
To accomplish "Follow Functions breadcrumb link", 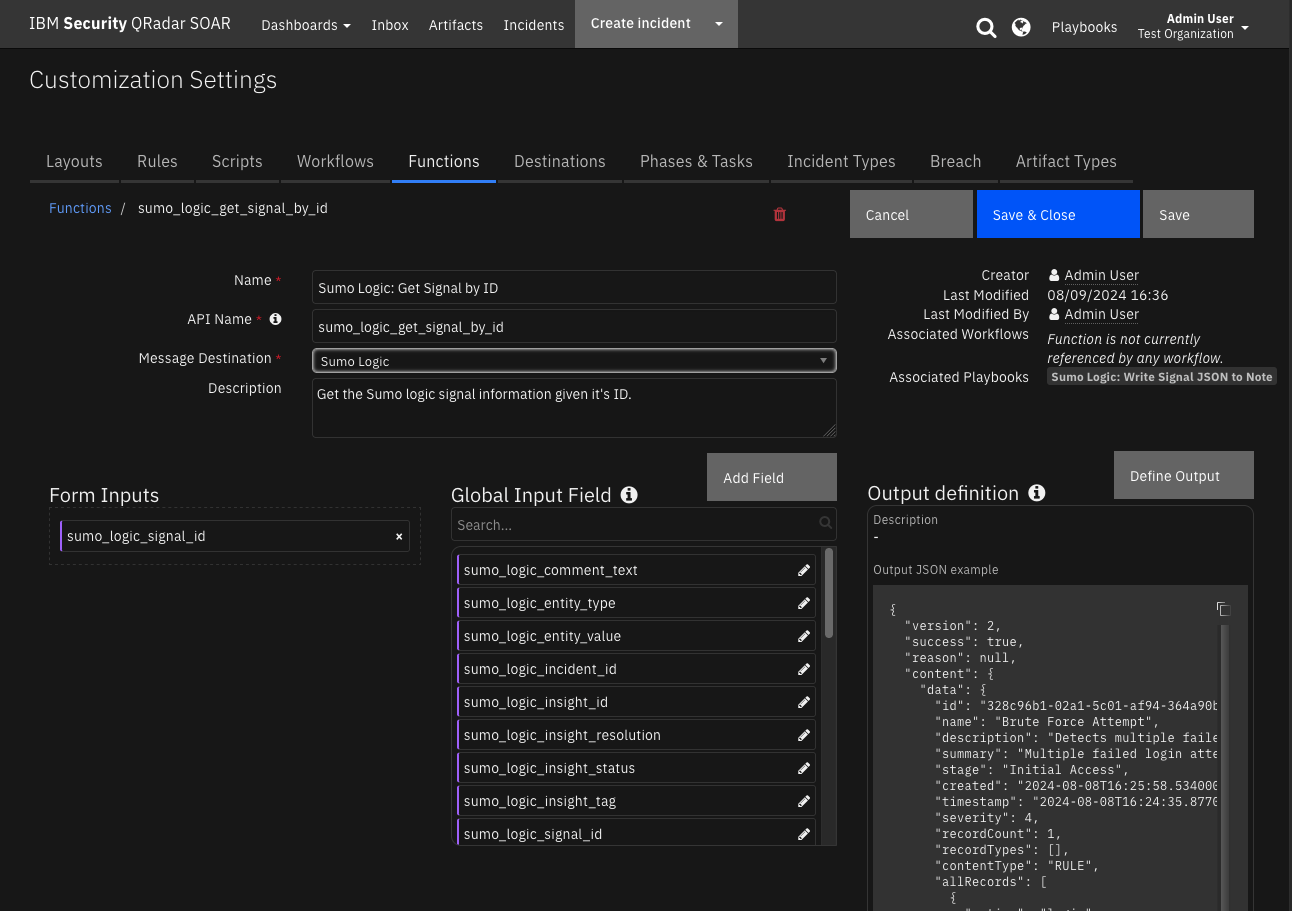I will 80,208.
